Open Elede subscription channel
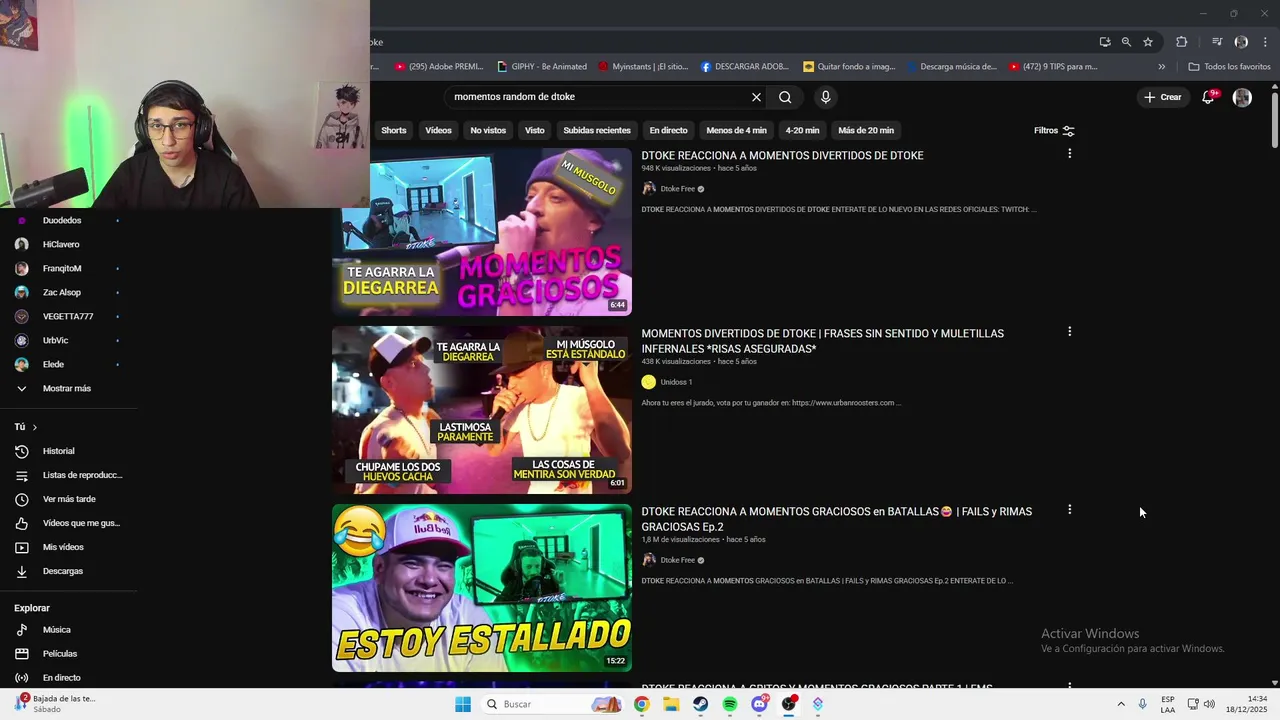The height and width of the screenshot is (720, 1280). [53, 364]
